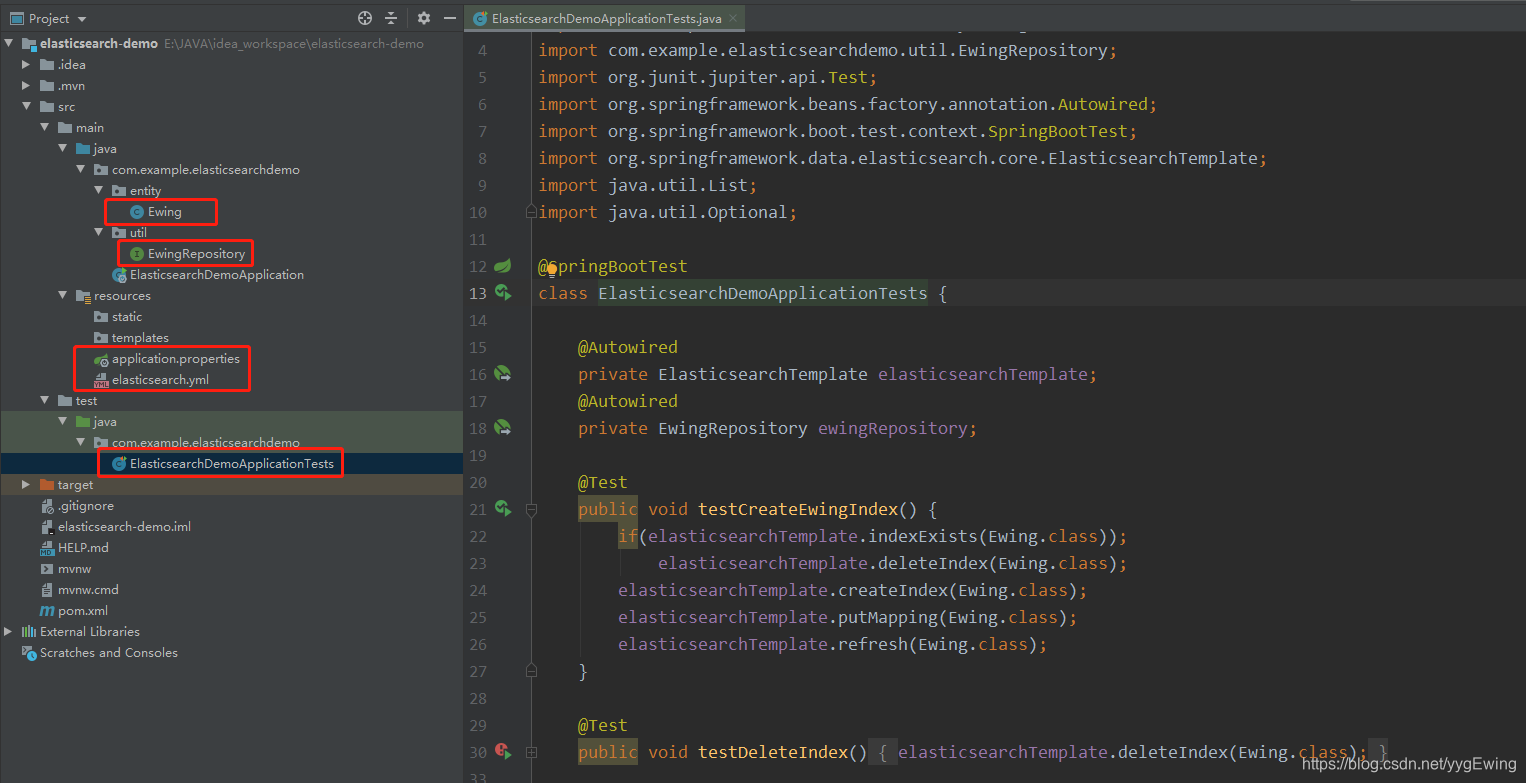Viewport: 1526px width, 783px height.
Task: Fold the testCreateEwingIndex method on line 21
Action: click(531, 510)
